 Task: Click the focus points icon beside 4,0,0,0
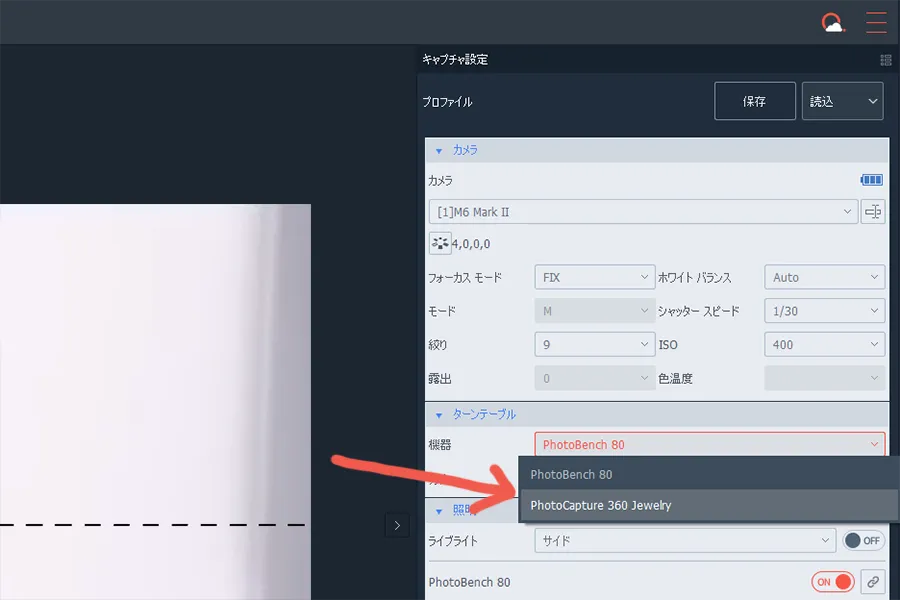click(x=438, y=243)
